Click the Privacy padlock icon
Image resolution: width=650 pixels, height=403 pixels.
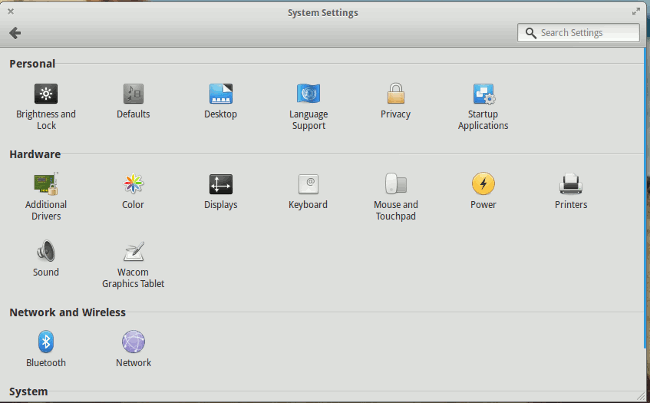point(395,95)
